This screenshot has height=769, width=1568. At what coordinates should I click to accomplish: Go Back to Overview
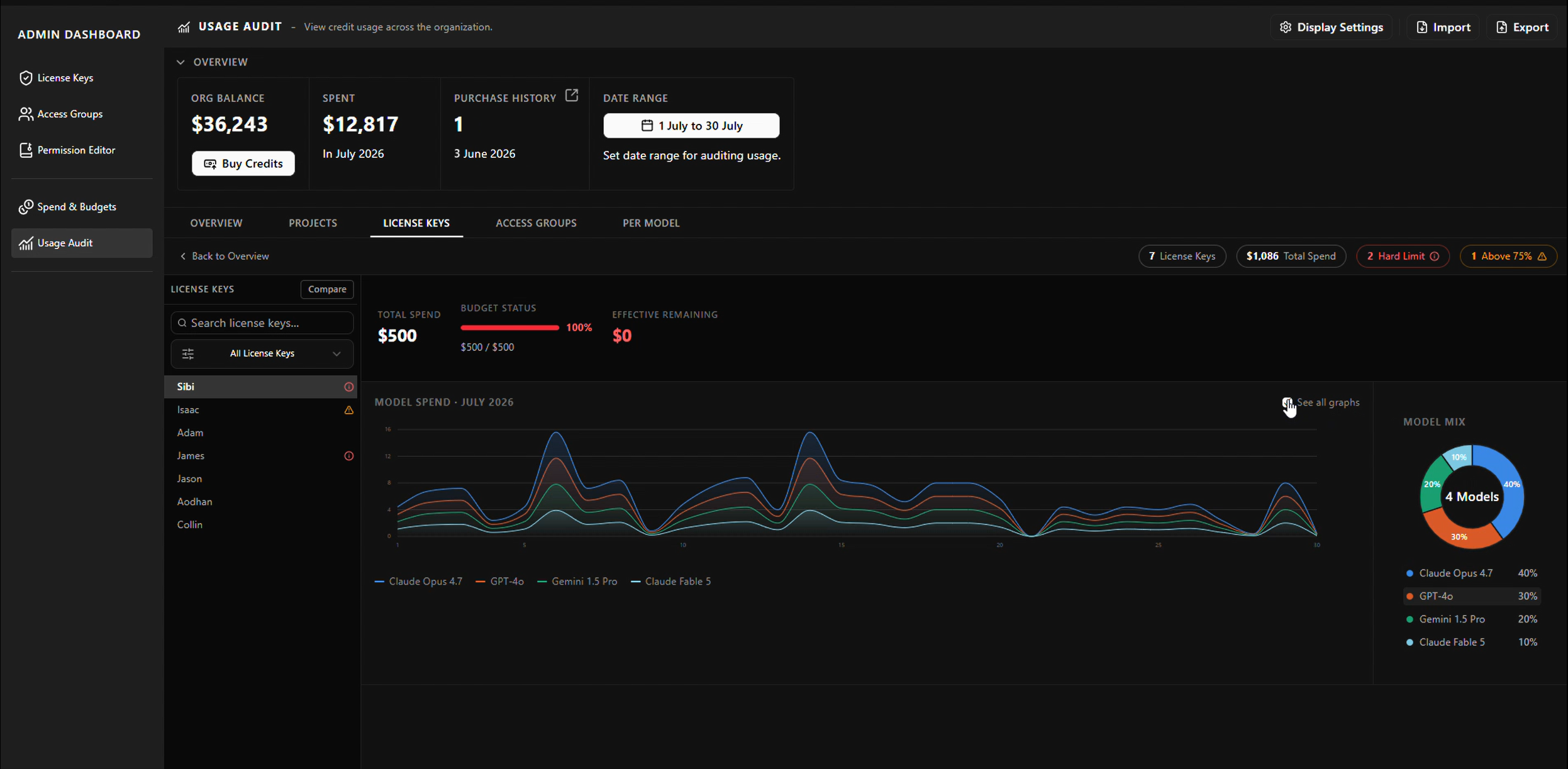225,257
